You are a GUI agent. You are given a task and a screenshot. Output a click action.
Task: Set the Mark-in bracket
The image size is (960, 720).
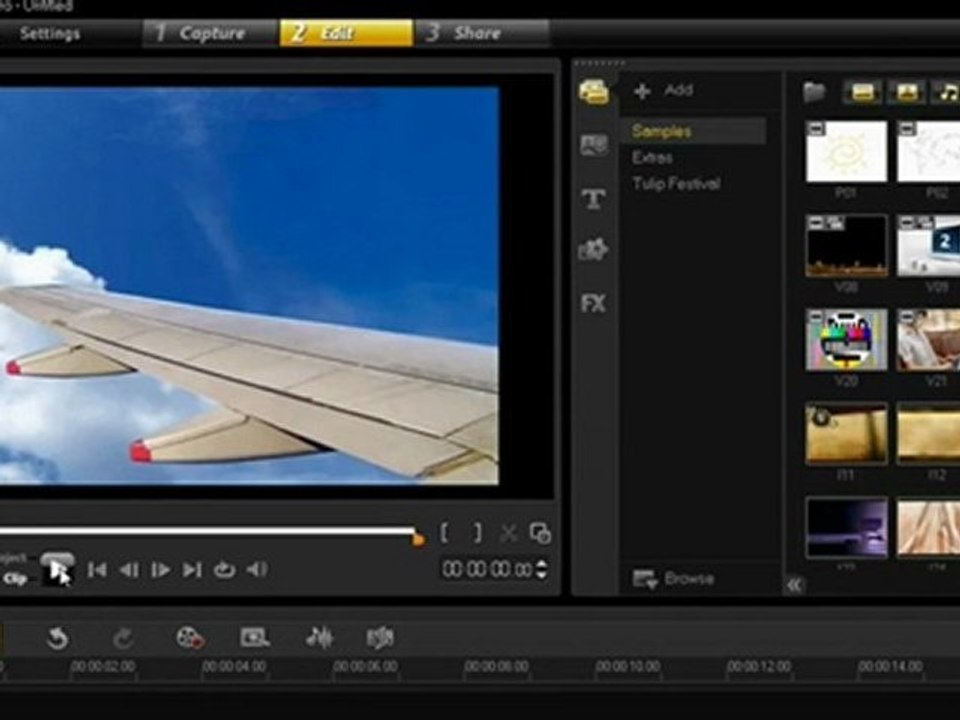(x=444, y=533)
